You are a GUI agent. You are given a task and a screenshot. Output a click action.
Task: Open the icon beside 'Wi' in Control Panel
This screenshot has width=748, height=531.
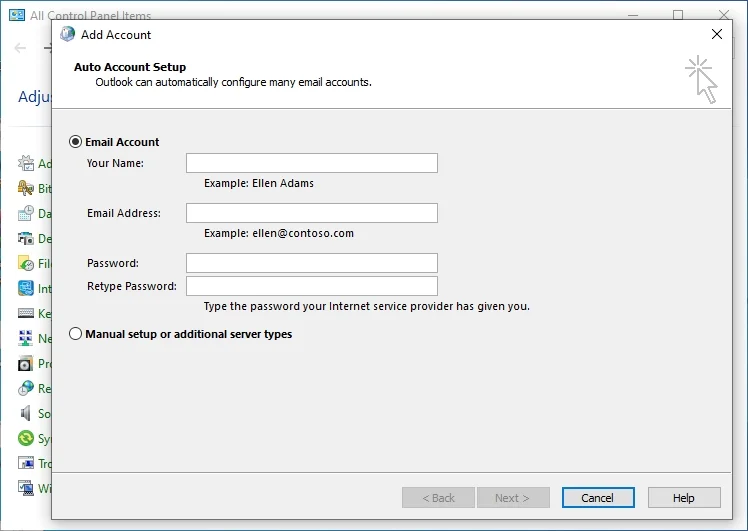(x=26, y=488)
